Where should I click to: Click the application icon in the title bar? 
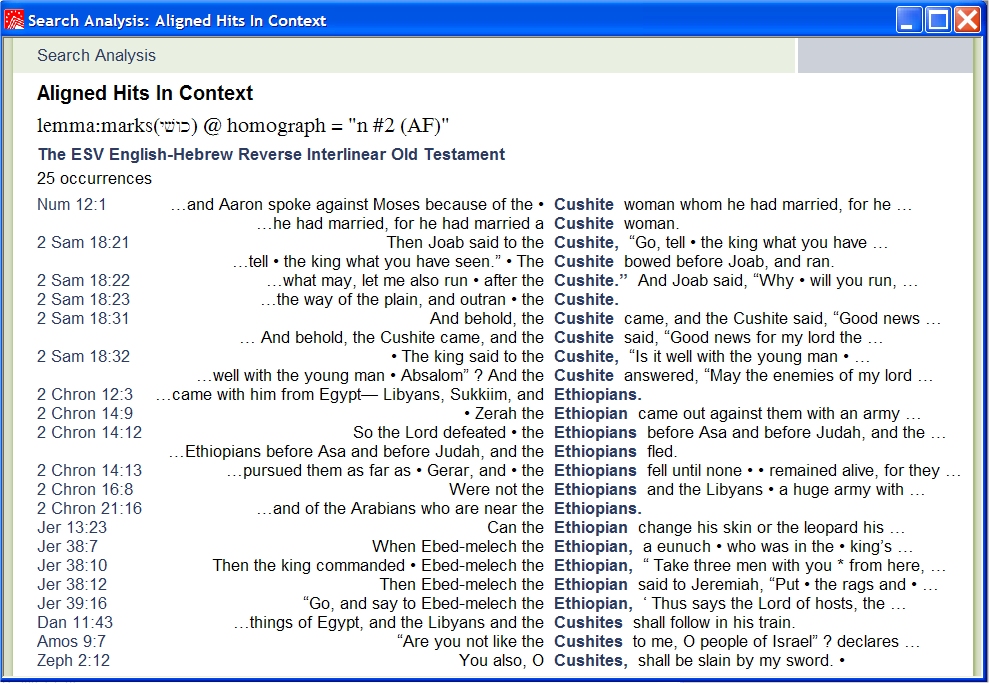pos(15,20)
